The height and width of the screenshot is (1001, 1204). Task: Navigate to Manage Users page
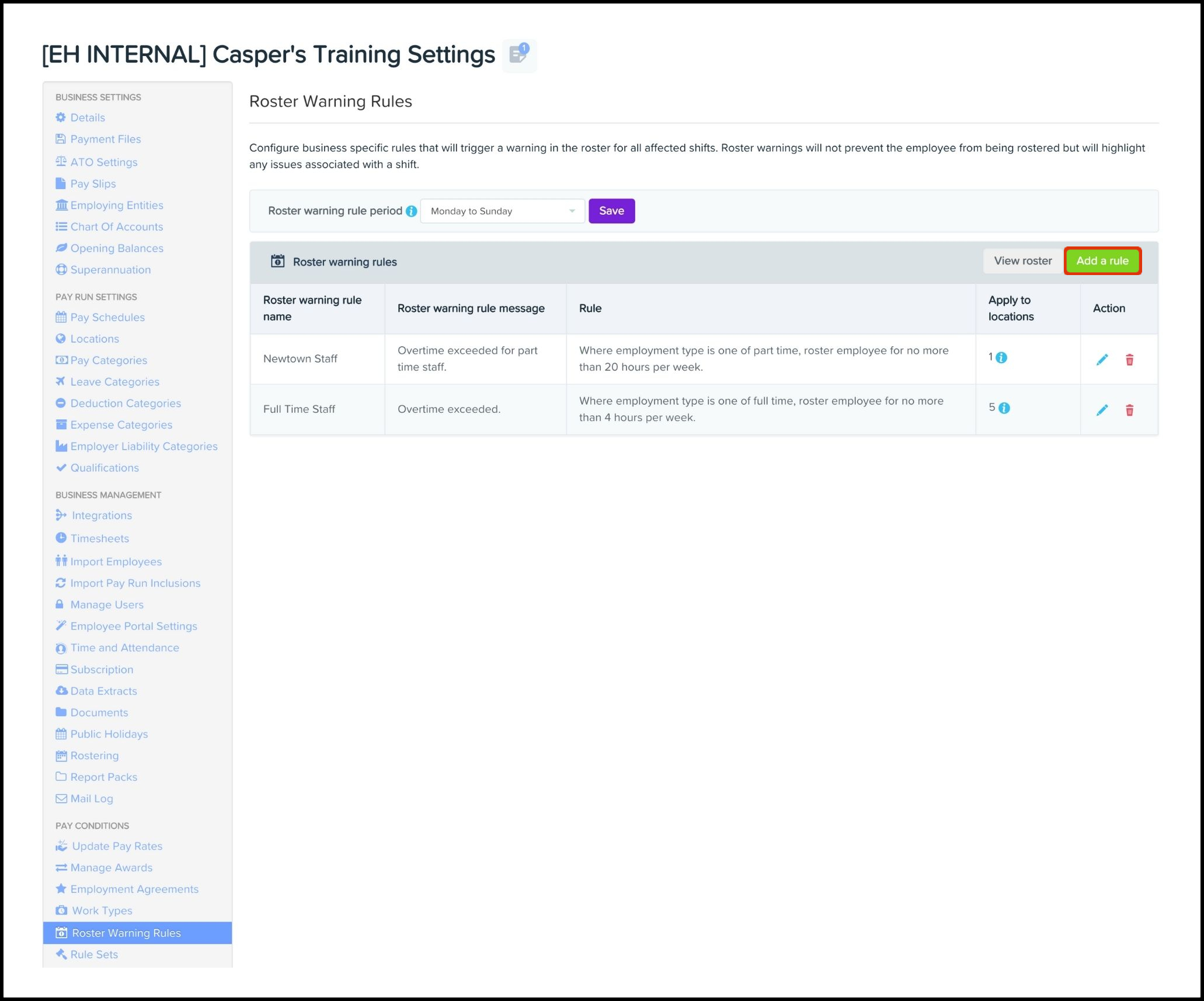107,604
